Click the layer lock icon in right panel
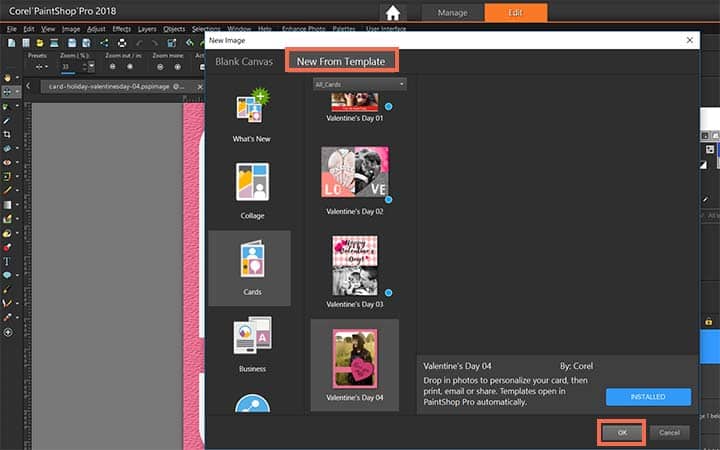 tap(709, 321)
